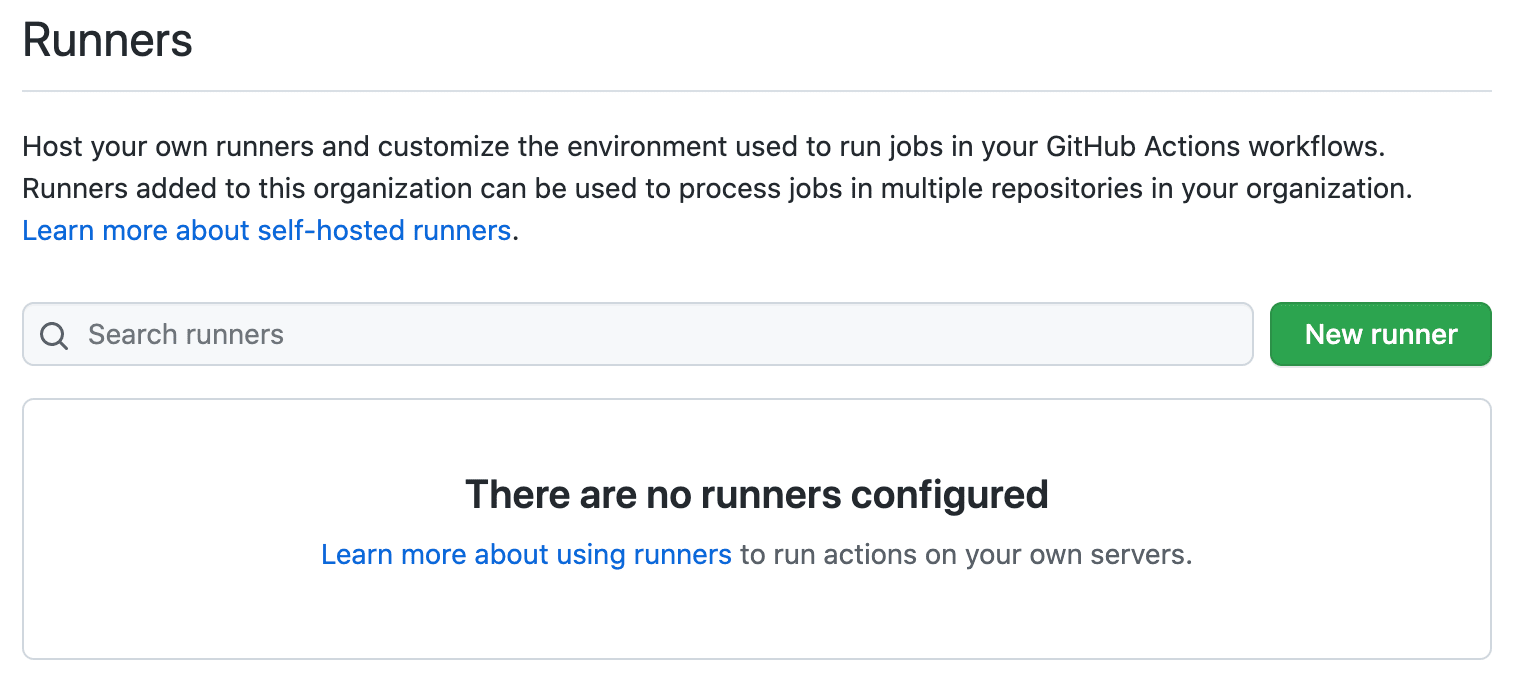The image size is (1520, 688).
Task: Click the divider line beneath Runners heading
Action: (756, 91)
